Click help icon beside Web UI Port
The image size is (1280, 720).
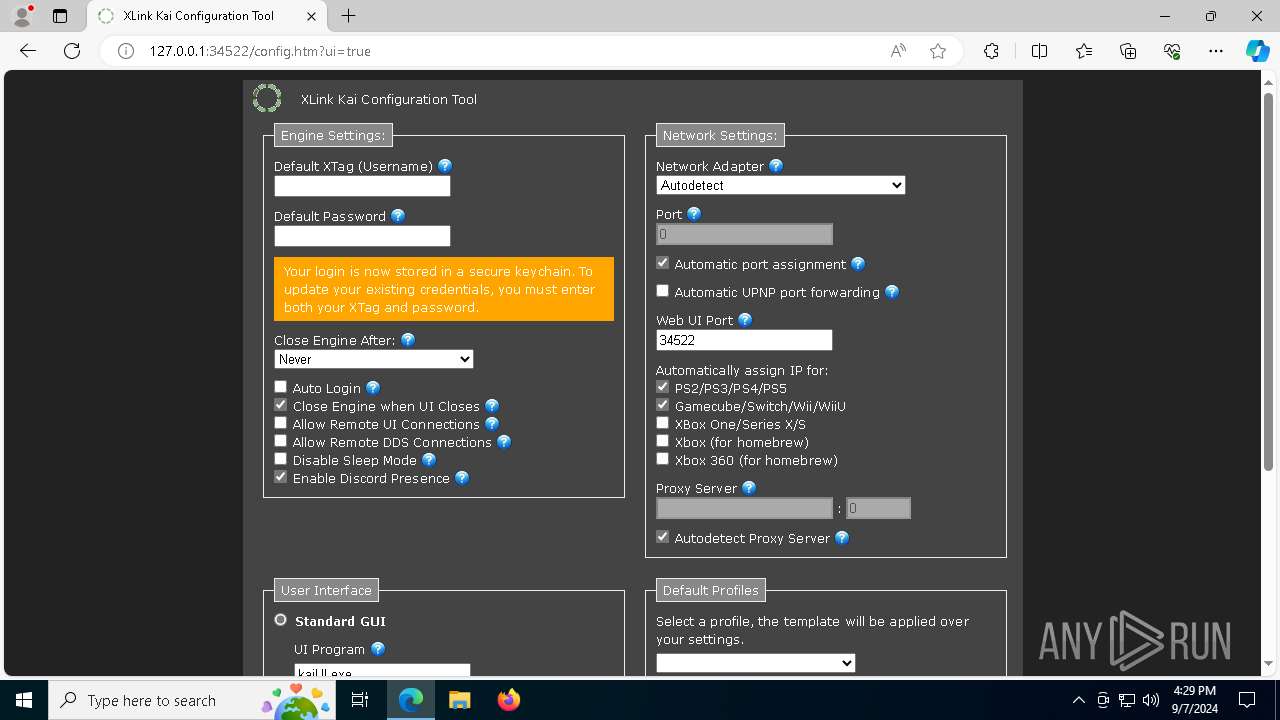[x=745, y=320]
